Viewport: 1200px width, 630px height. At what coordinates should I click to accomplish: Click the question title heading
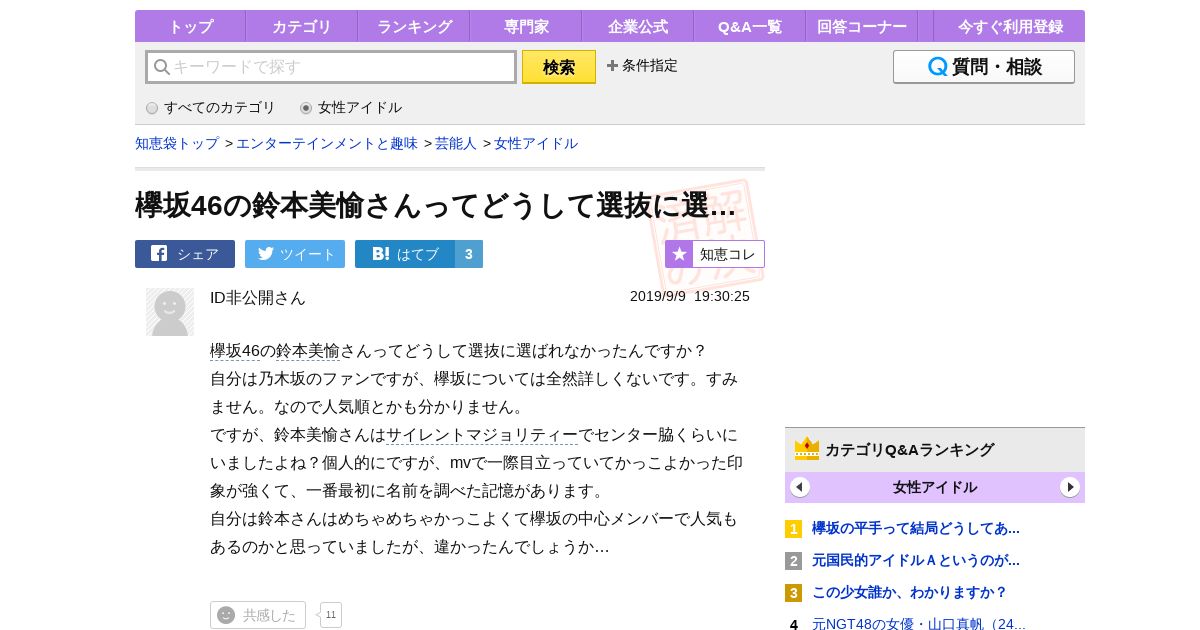(x=436, y=205)
